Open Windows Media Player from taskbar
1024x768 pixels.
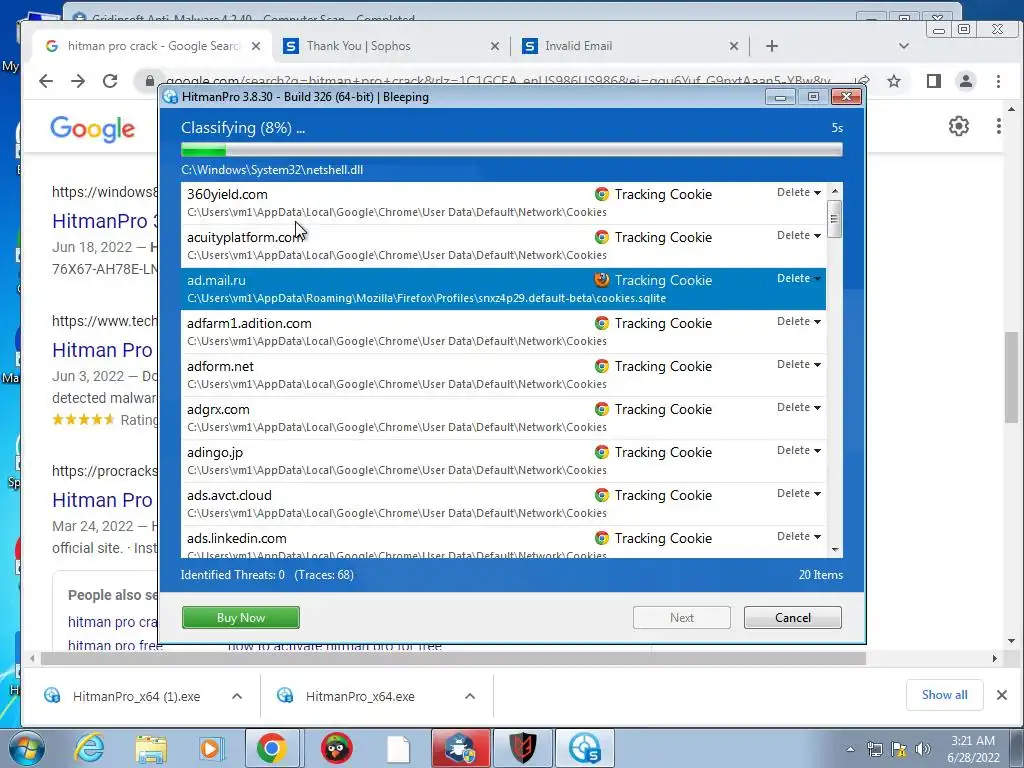(x=212, y=748)
